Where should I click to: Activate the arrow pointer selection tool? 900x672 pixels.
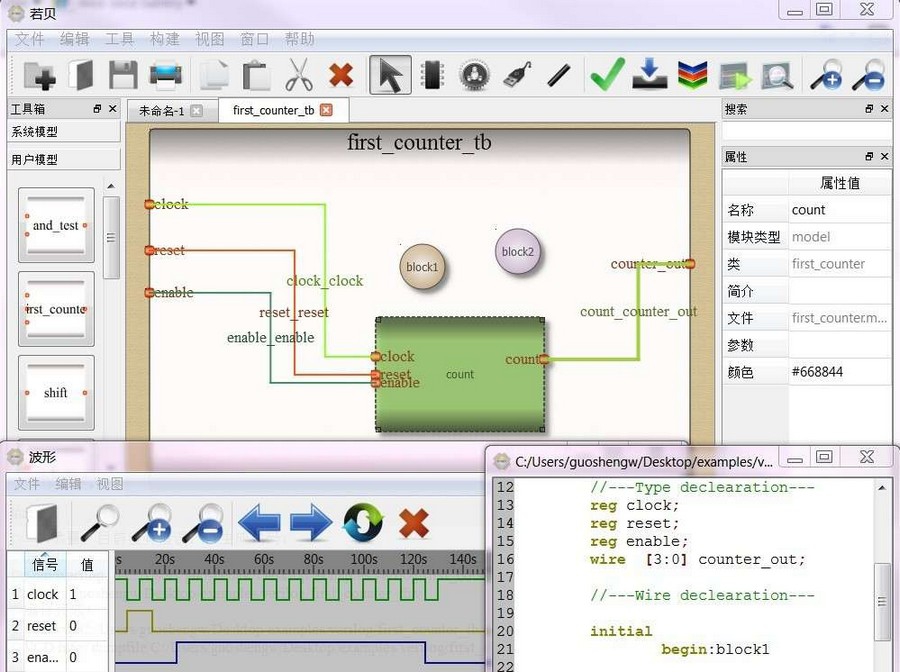coord(390,75)
